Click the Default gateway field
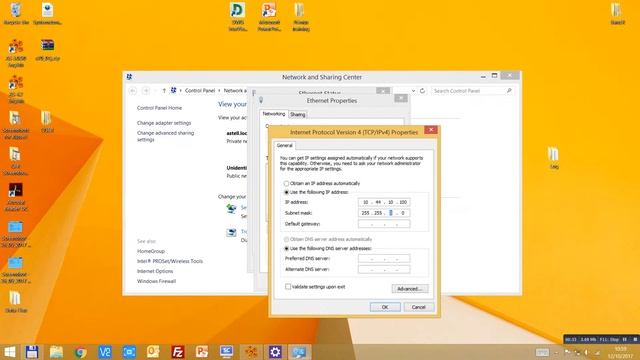Screen dimensions: 640x360 [x=384, y=224]
